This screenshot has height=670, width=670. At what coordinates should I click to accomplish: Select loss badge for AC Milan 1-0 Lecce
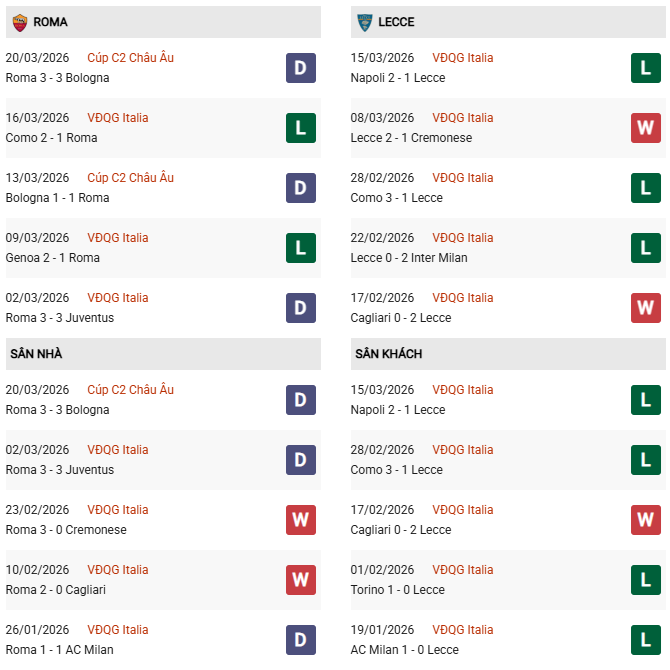[x=646, y=640]
